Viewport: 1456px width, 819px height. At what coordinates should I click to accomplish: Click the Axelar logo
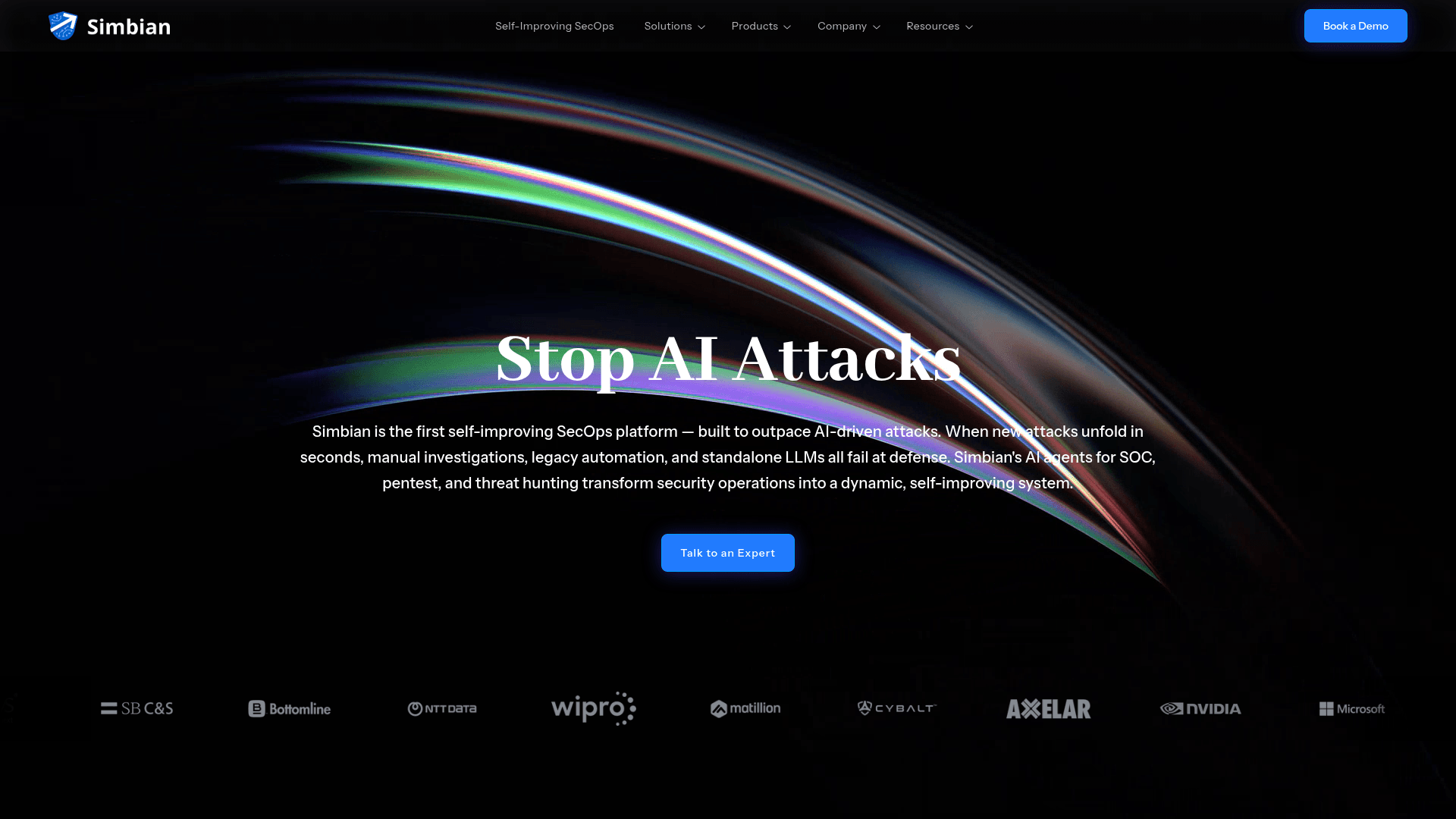[x=1049, y=708]
